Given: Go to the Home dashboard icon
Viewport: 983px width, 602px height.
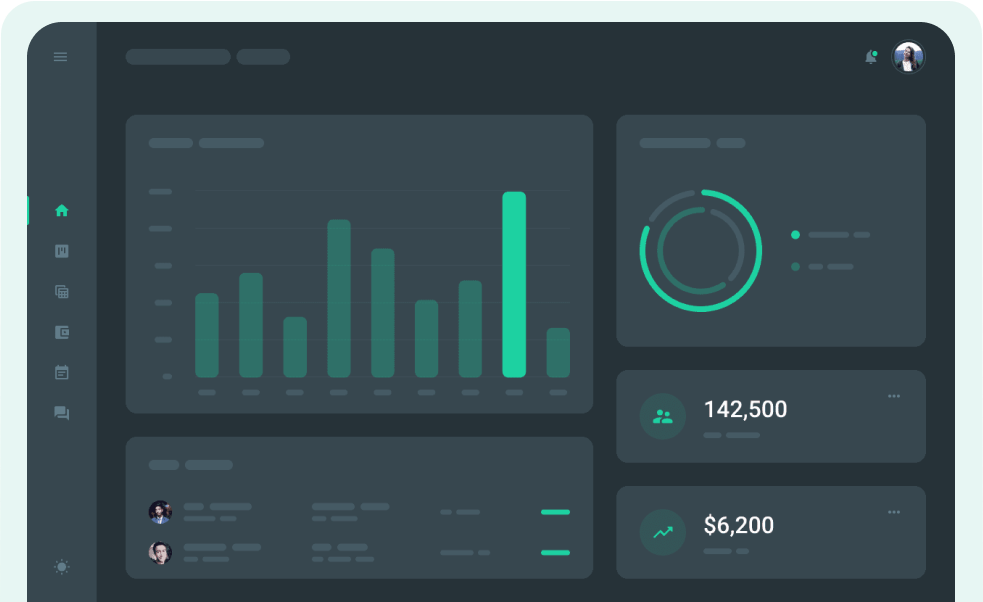Looking at the screenshot, I should point(62,210).
